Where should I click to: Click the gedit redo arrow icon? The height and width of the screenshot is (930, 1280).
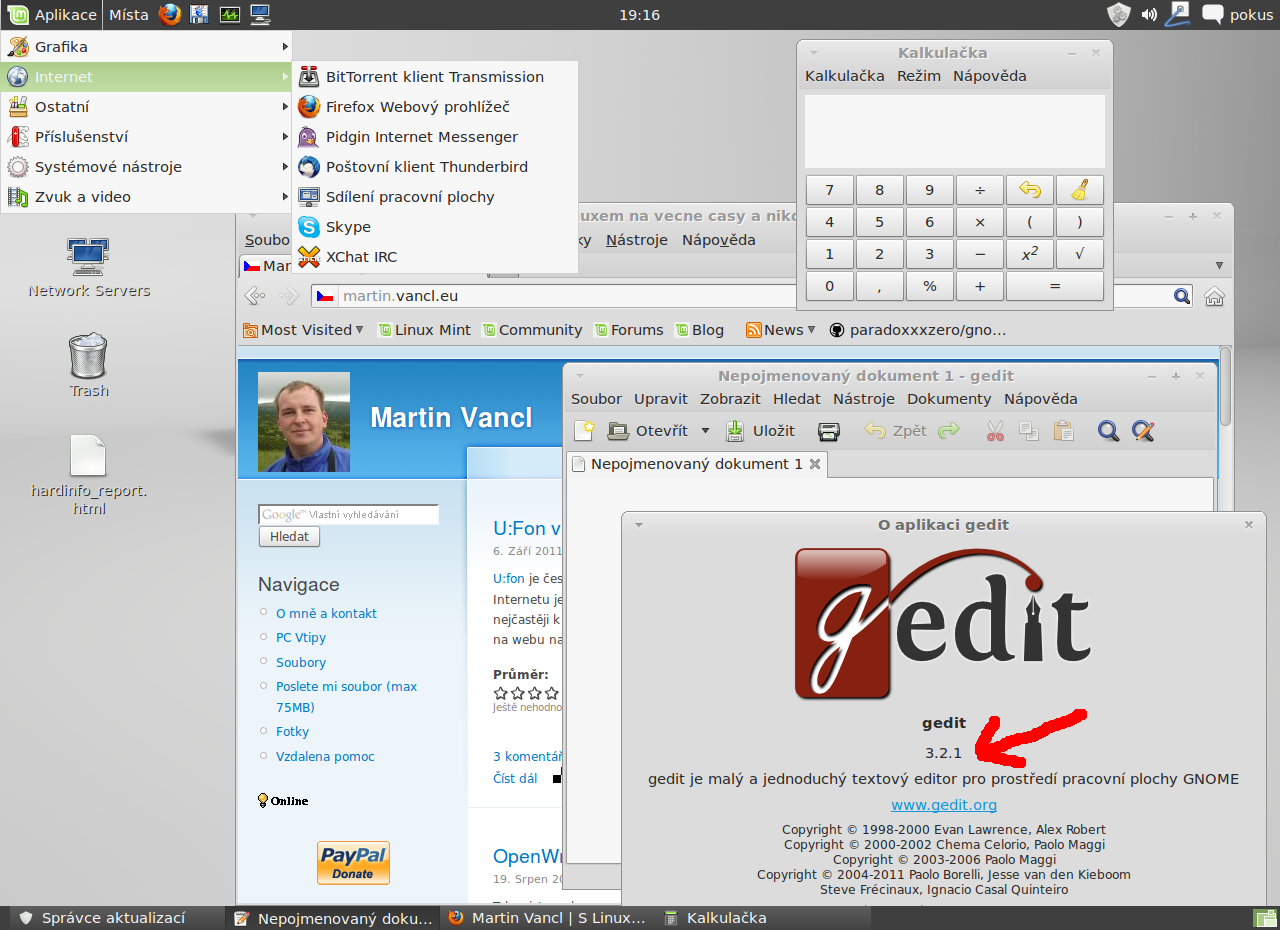pos(949,431)
